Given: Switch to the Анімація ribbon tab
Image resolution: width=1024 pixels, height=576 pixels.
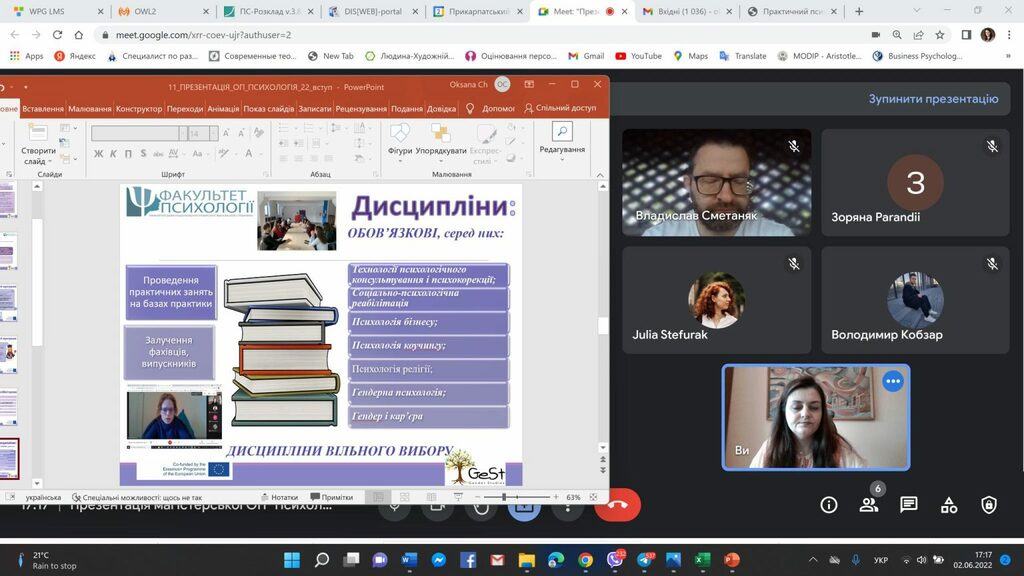Looking at the screenshot, I should click(223, 108).
